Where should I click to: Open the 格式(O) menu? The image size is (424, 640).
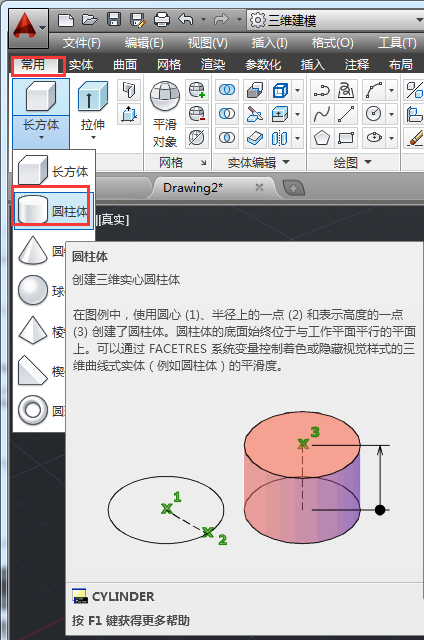click(333, 42)
